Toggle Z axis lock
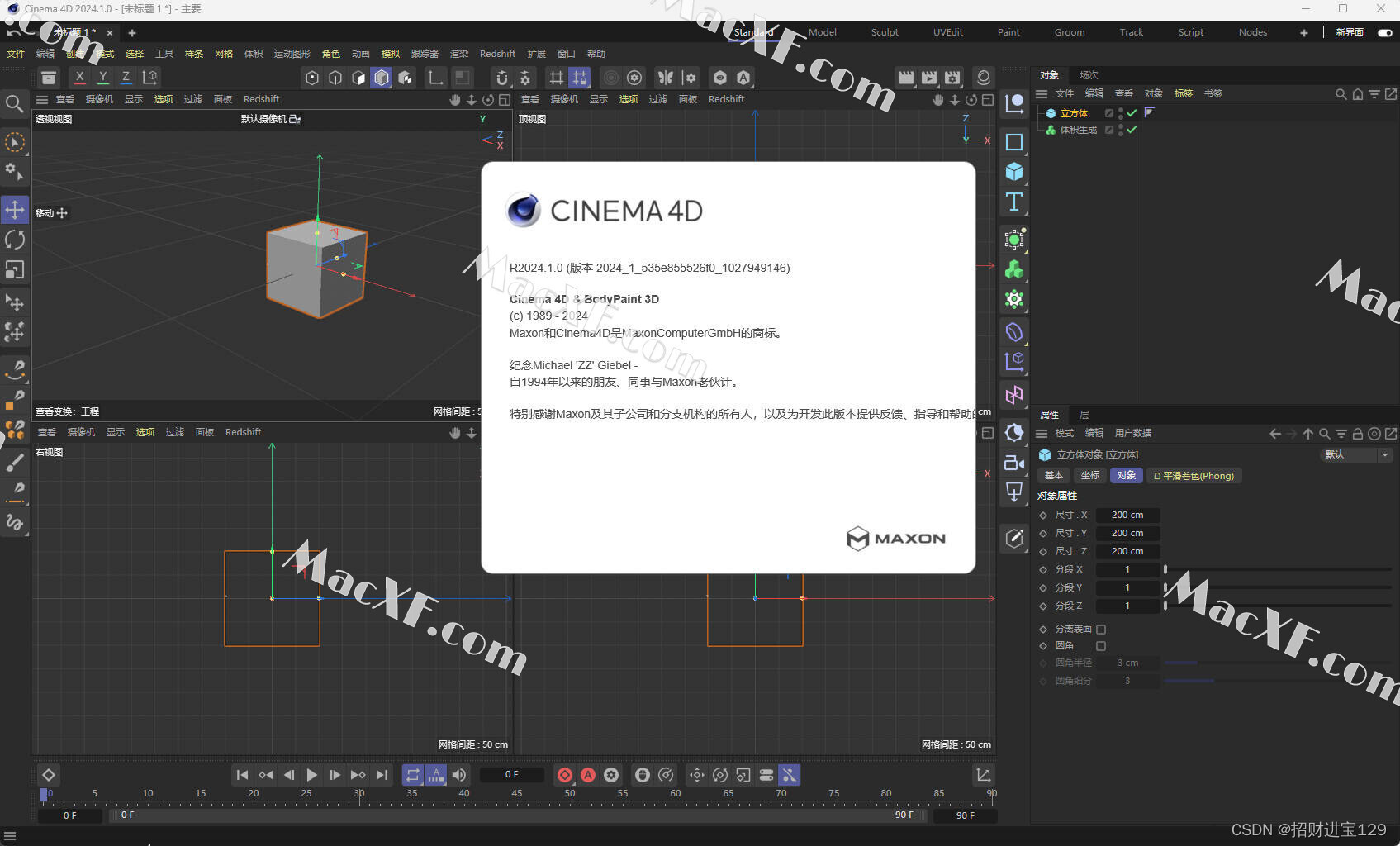Viewport: 1400px width, 846px height. tap(126, 77)
